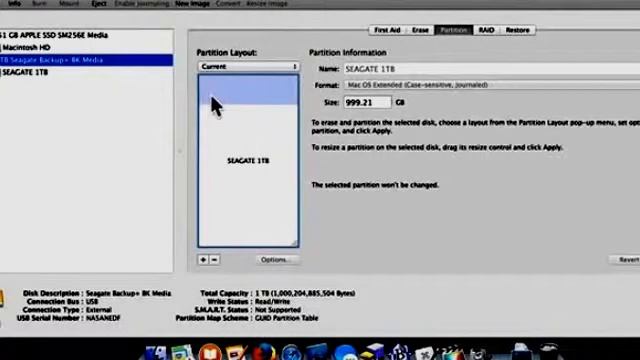Switch to the First Aid tab
640x360 pixels.
point(387,30)
